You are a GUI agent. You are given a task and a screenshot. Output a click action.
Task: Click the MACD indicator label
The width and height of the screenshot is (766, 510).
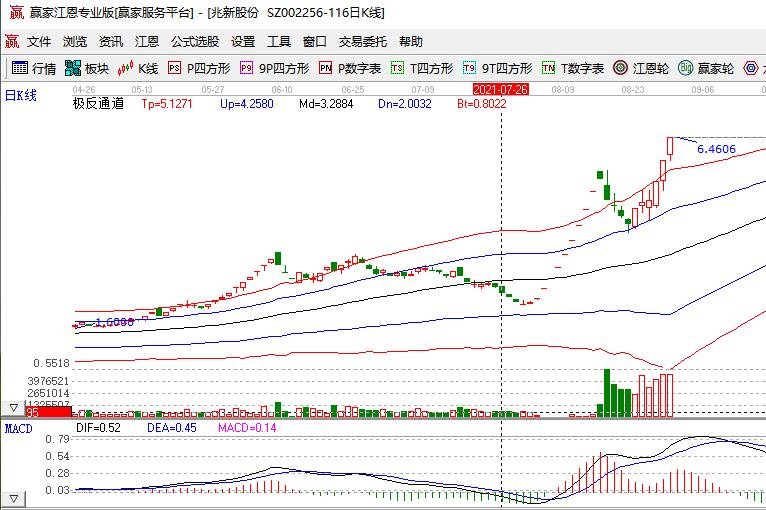tap(19, 429)
